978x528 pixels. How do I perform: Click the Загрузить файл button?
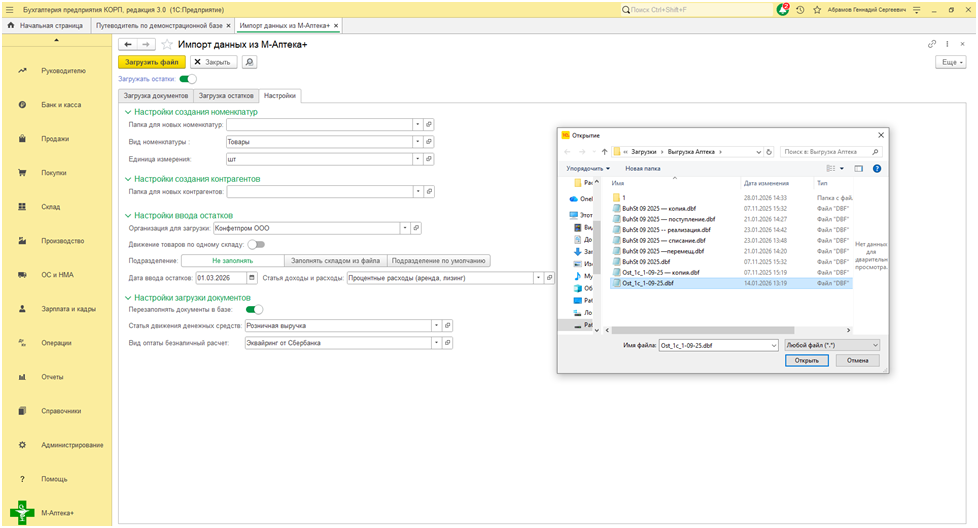[152, 62]
